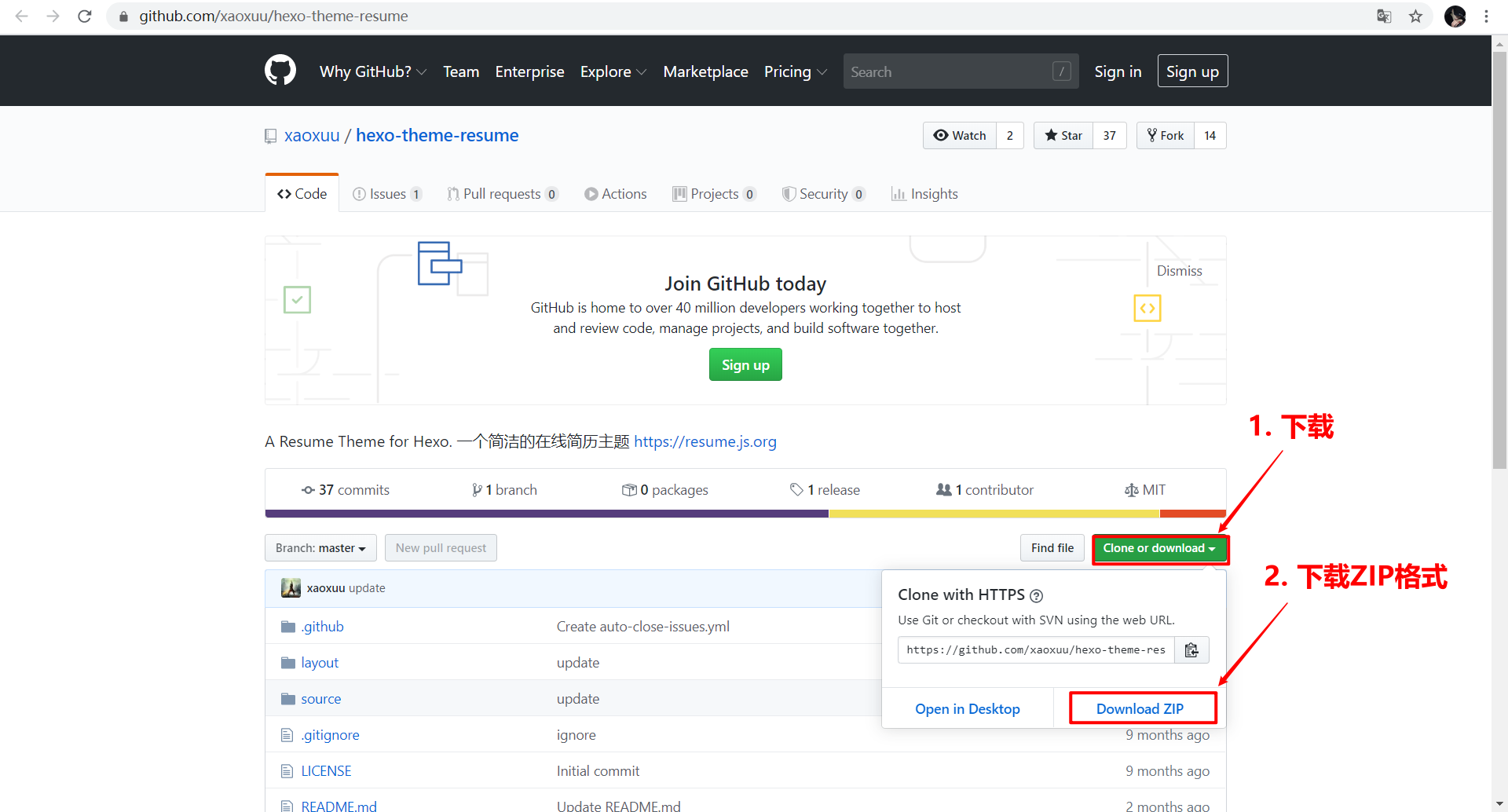Click Open in Desktop
Viewport: 1508px width, 812px height.
click(968, 708)
